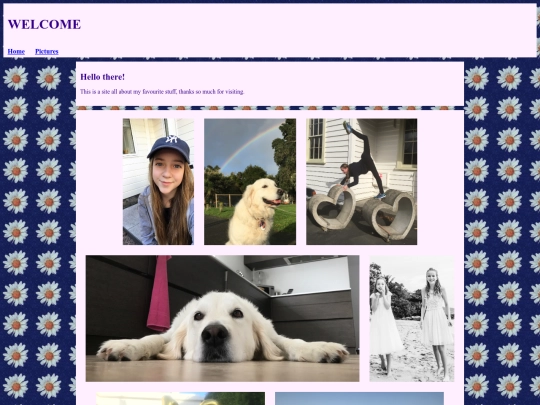Open the photo of dog lying on kitchen floor
Viewport: 540px width, 405px height.
click(x=222, y=318)
